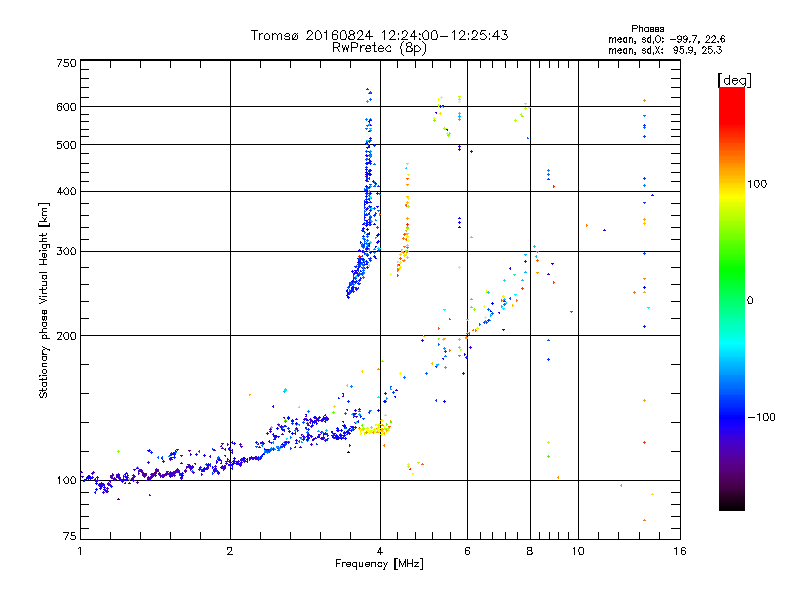Click the 'RwPretec (8p)' subtitle

tap(379, 48)
